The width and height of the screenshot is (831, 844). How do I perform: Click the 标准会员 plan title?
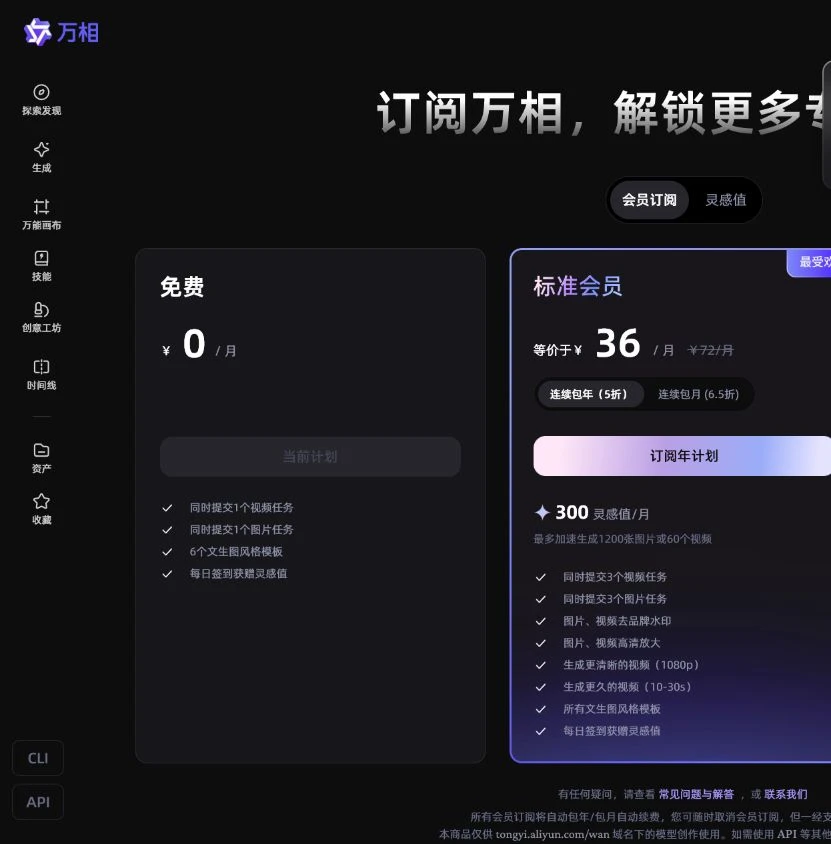point(578,286)
